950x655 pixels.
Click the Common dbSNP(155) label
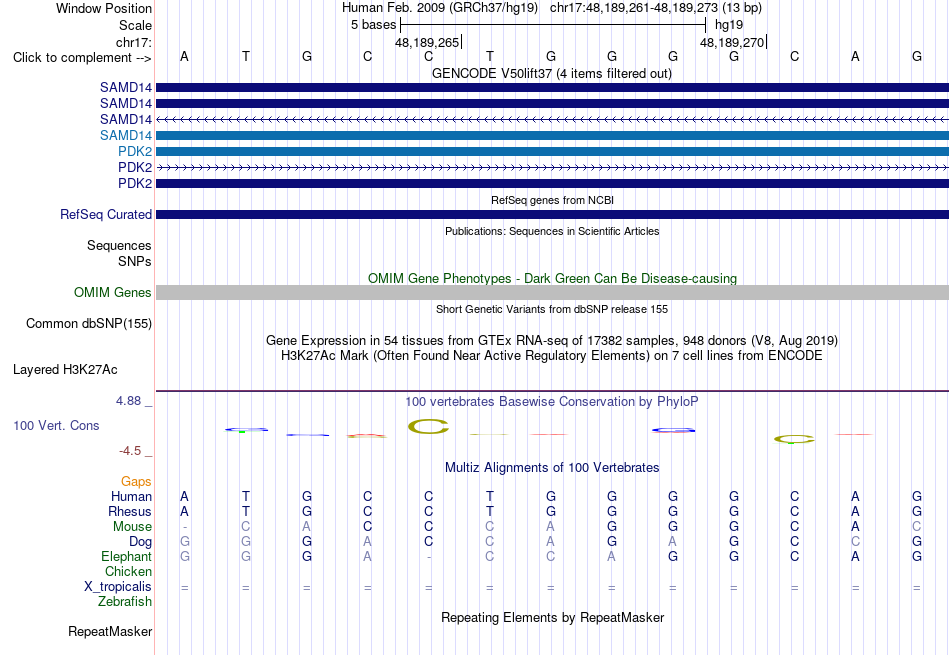89,324
